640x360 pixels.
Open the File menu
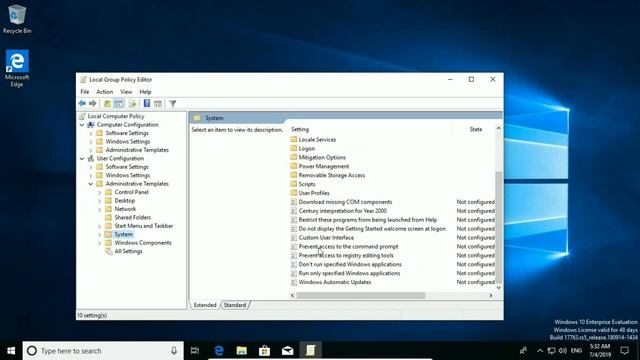pos(84,92)
